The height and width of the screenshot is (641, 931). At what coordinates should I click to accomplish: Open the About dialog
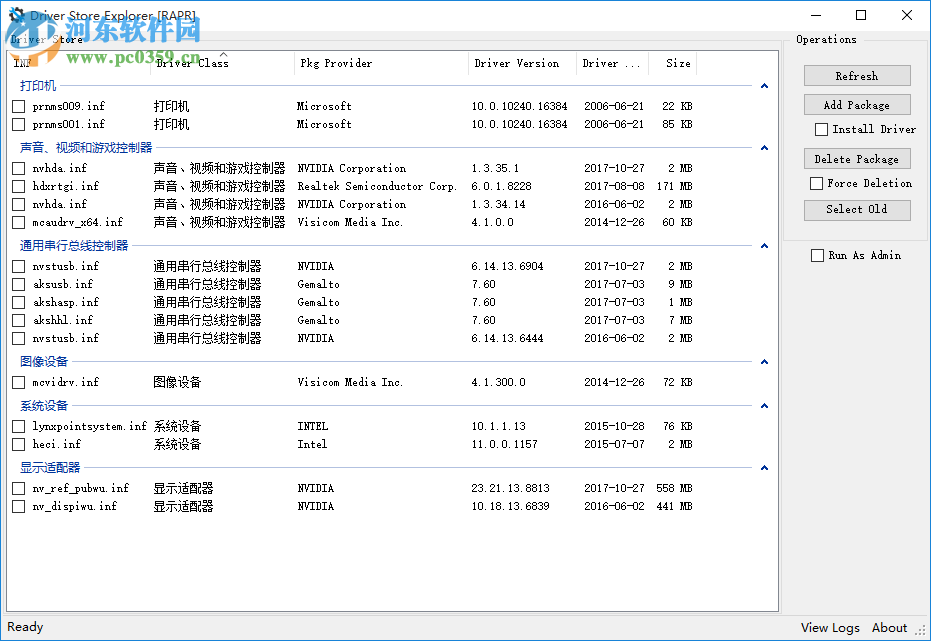click(x=888, y=627)
